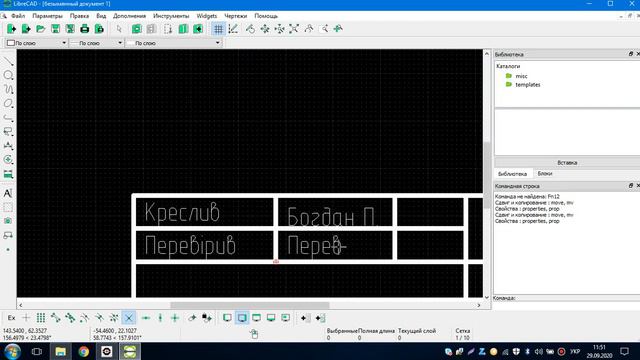Click the Команда input field
This screenshot has width=640, height=360.
click(578, 298)
